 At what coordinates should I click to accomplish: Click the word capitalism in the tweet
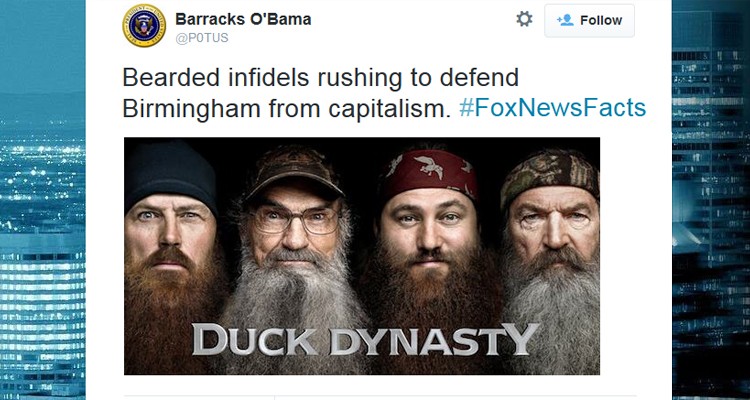(x=390, y=109)
